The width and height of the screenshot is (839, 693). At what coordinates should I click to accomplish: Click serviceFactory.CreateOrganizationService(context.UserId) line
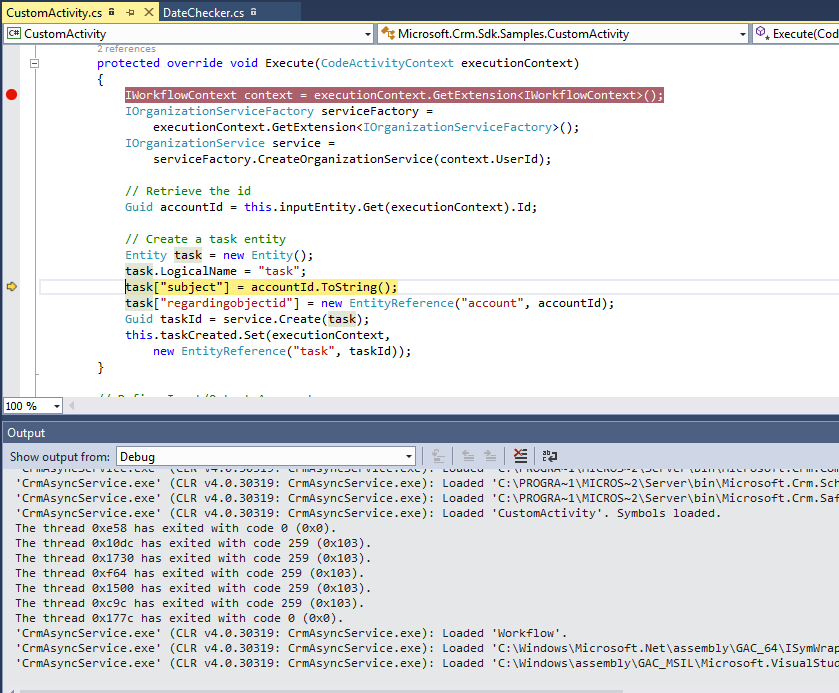[x=352, y=159]
